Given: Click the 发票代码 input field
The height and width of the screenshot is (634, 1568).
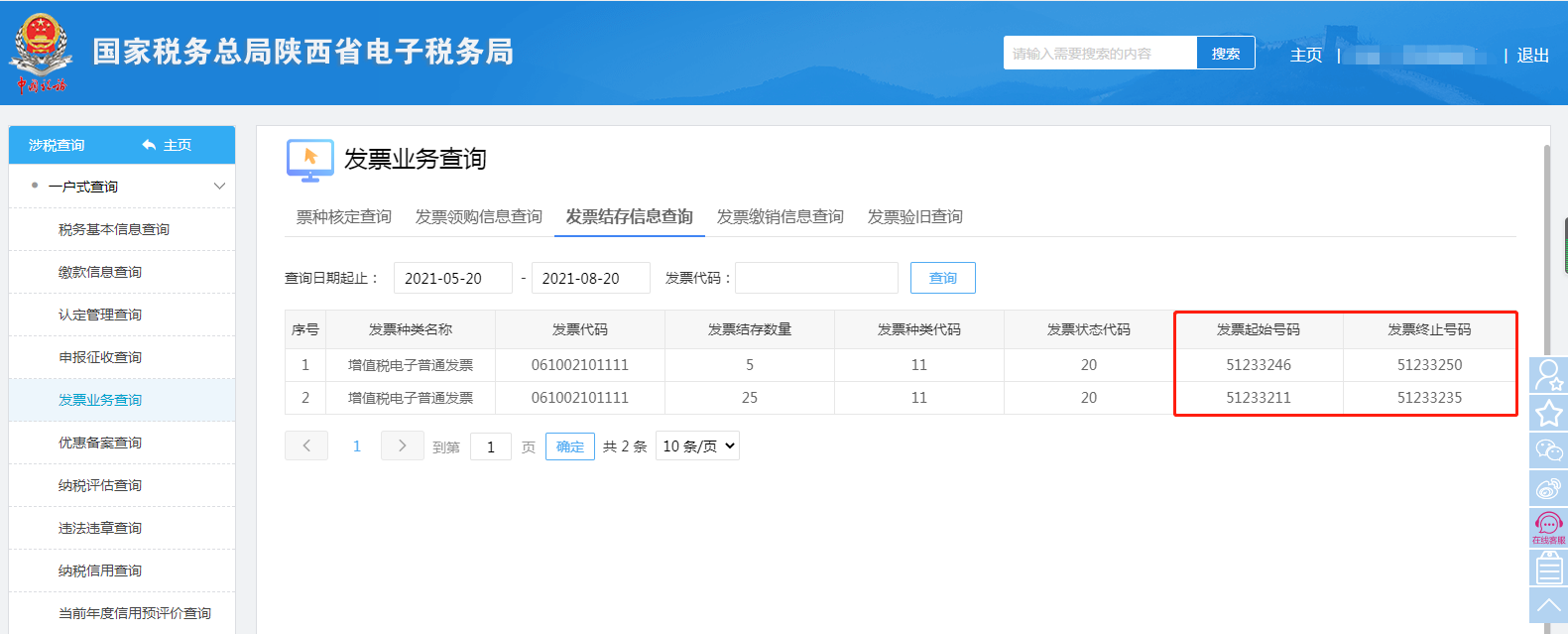Looking at the screenshot, I should point(816,279).
